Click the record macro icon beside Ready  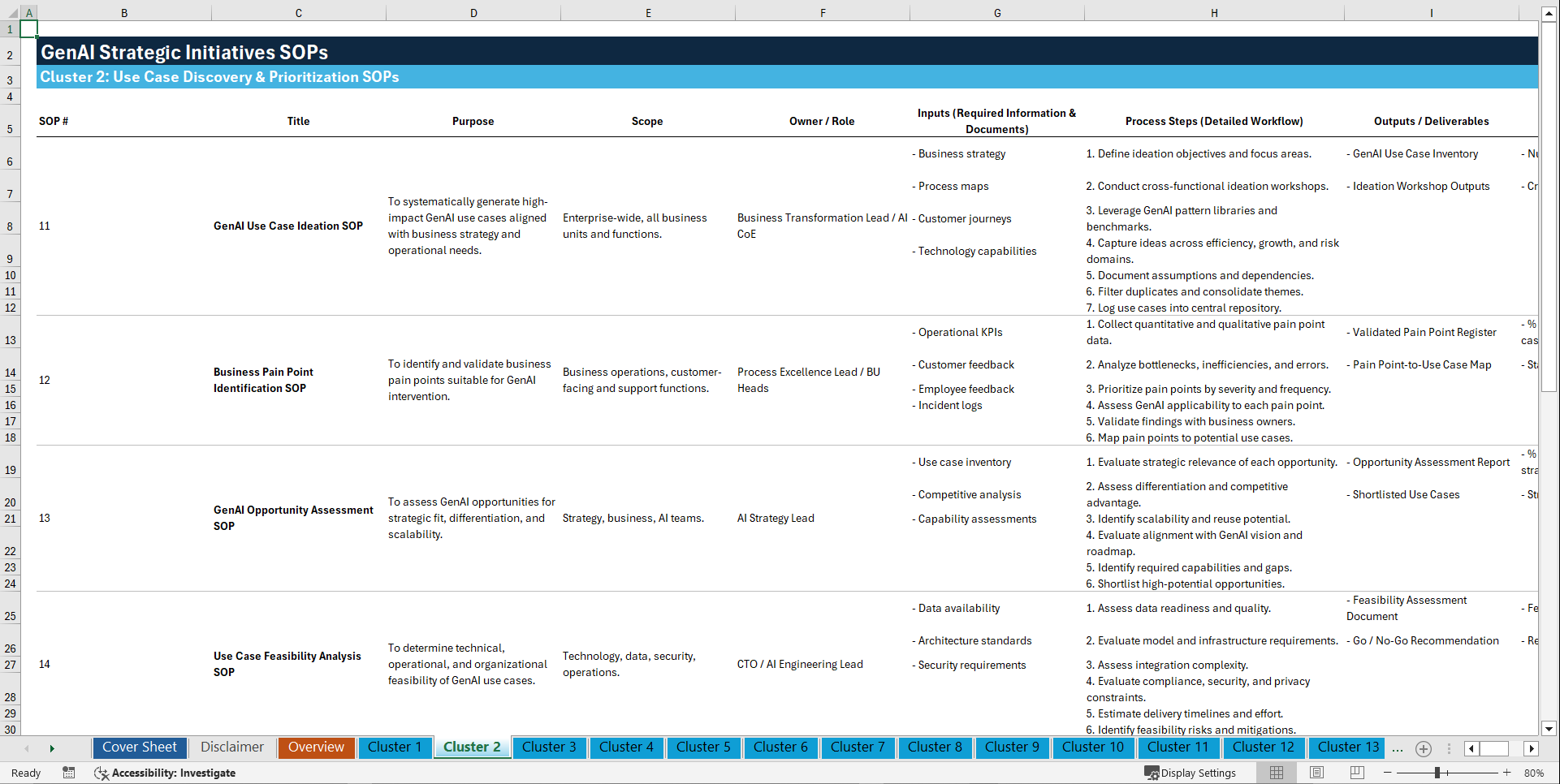click(69, 773)
